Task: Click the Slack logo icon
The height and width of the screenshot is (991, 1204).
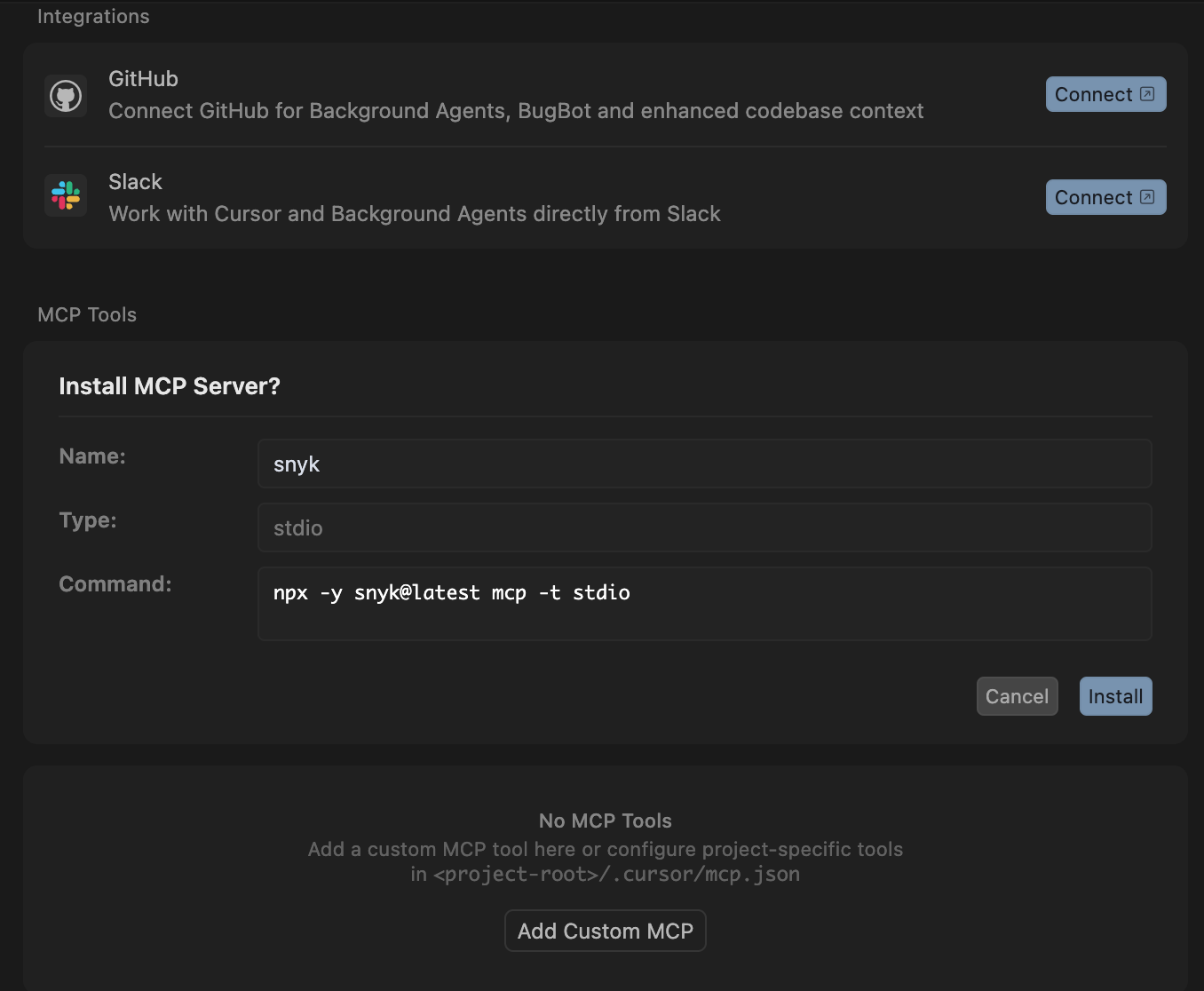Action: [x=66, y=195]
